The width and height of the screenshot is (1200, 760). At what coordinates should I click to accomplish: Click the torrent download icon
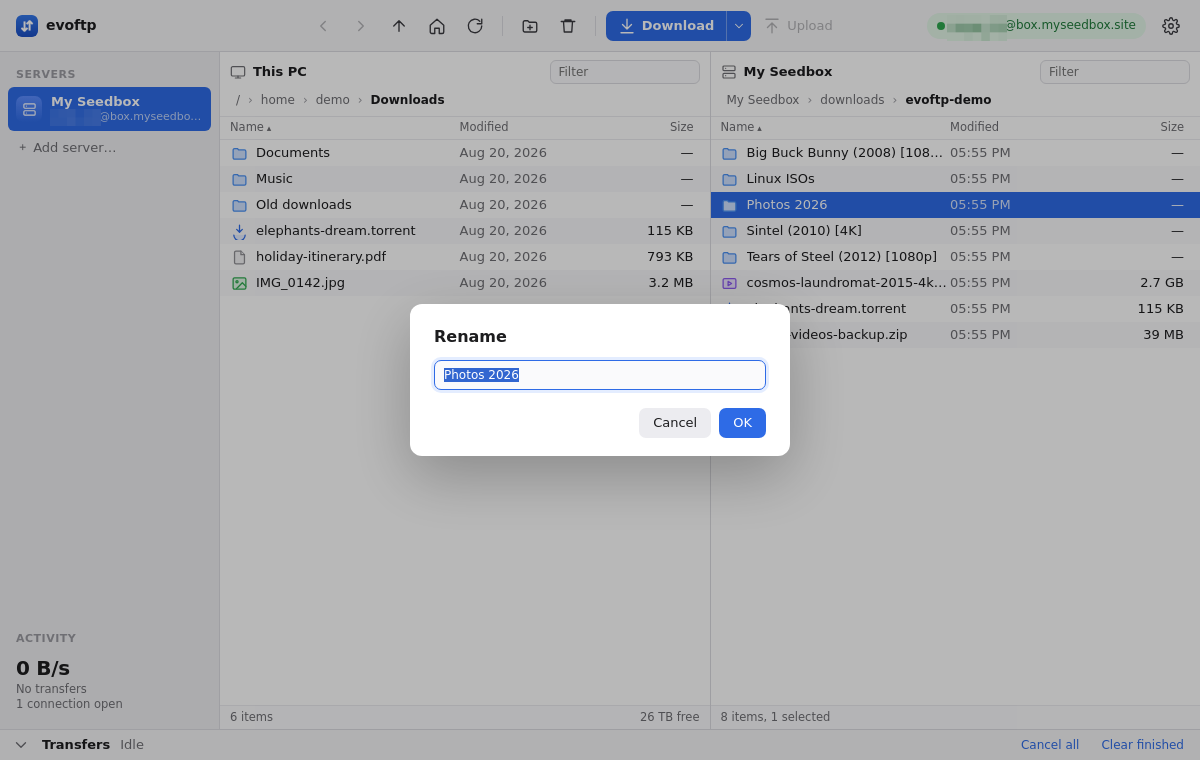point(239,232)
